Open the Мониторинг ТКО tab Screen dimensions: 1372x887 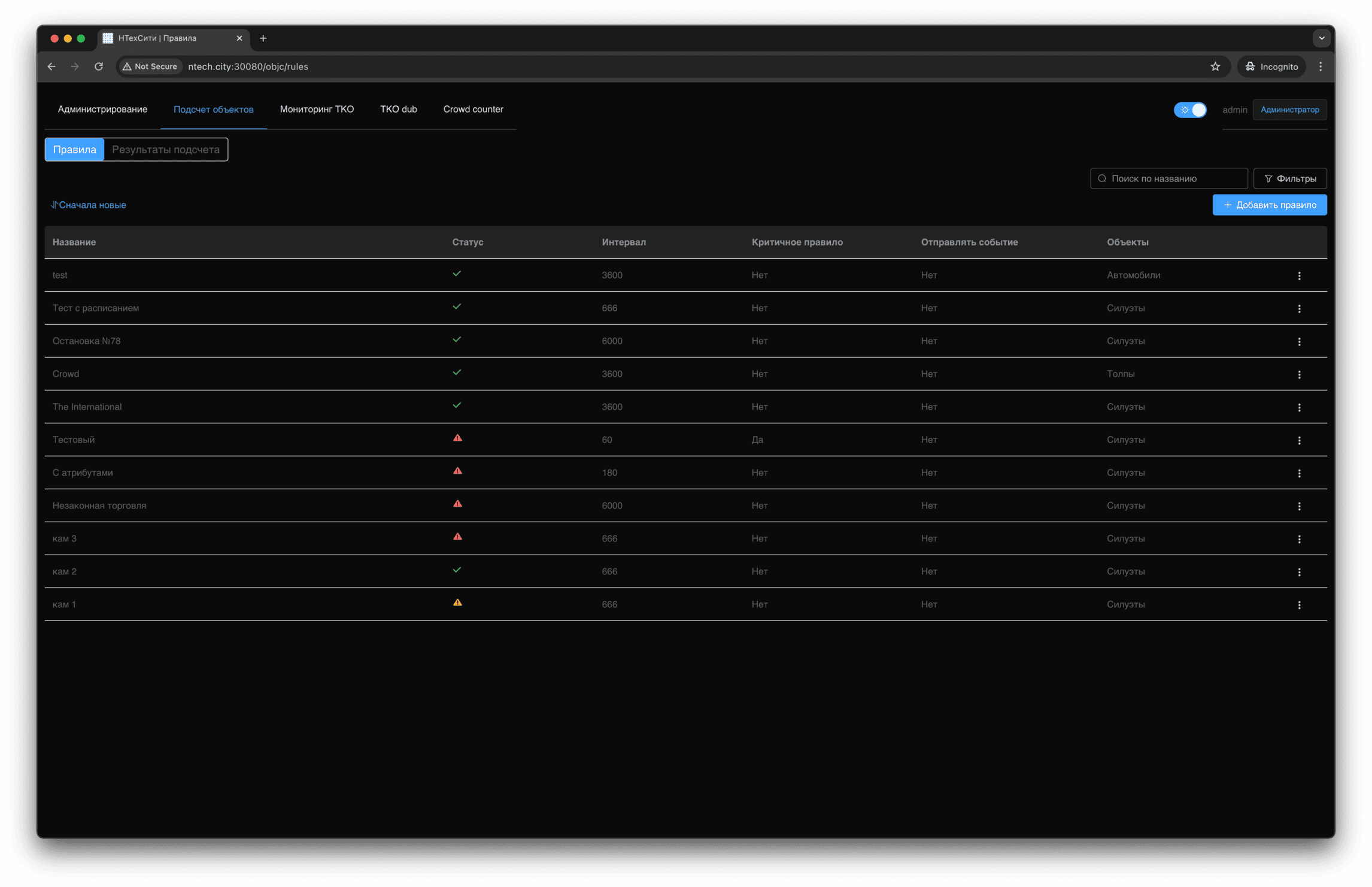pos(317,110)
